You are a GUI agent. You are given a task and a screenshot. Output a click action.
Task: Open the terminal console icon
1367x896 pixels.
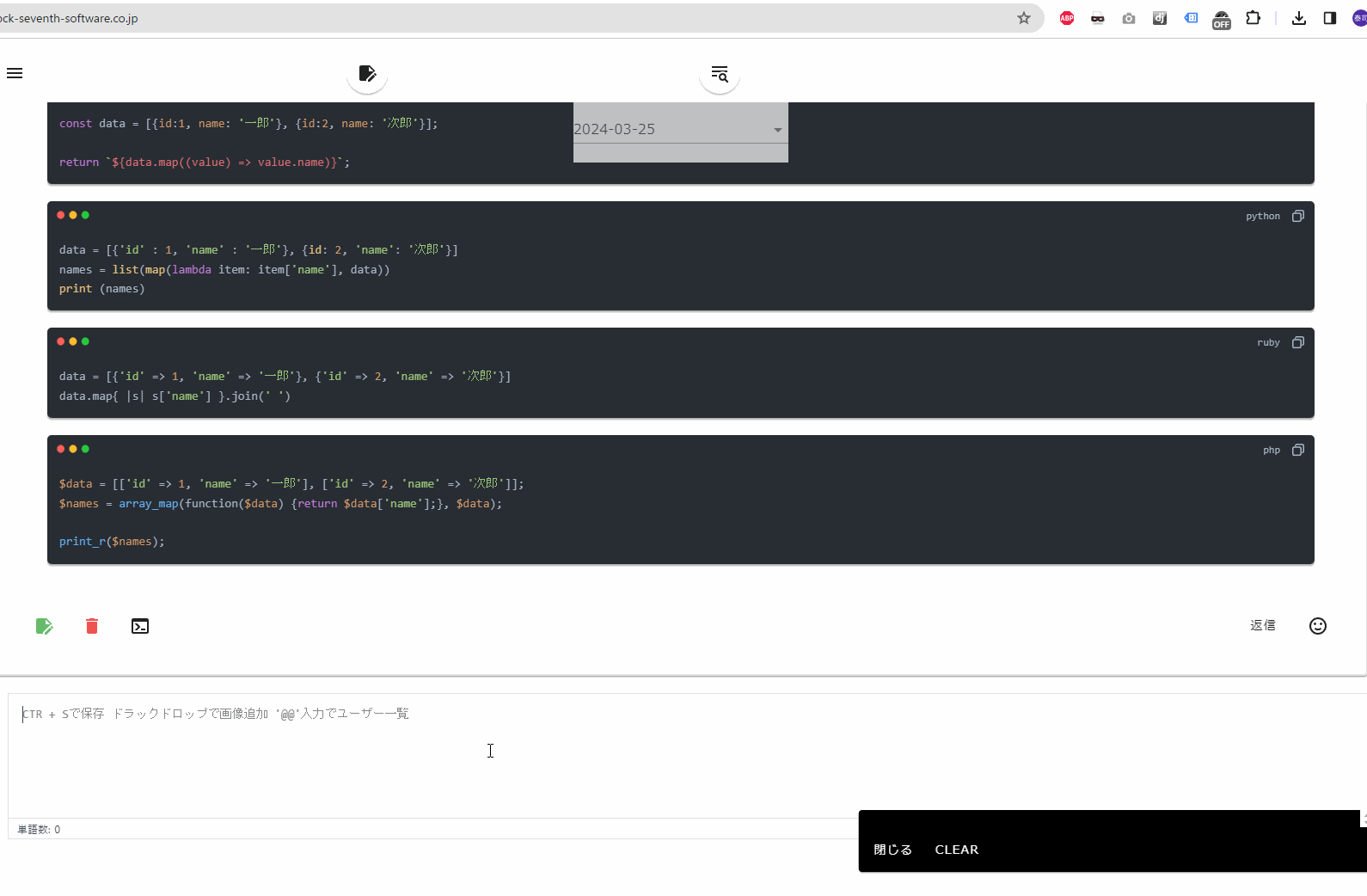pos(140,626)
